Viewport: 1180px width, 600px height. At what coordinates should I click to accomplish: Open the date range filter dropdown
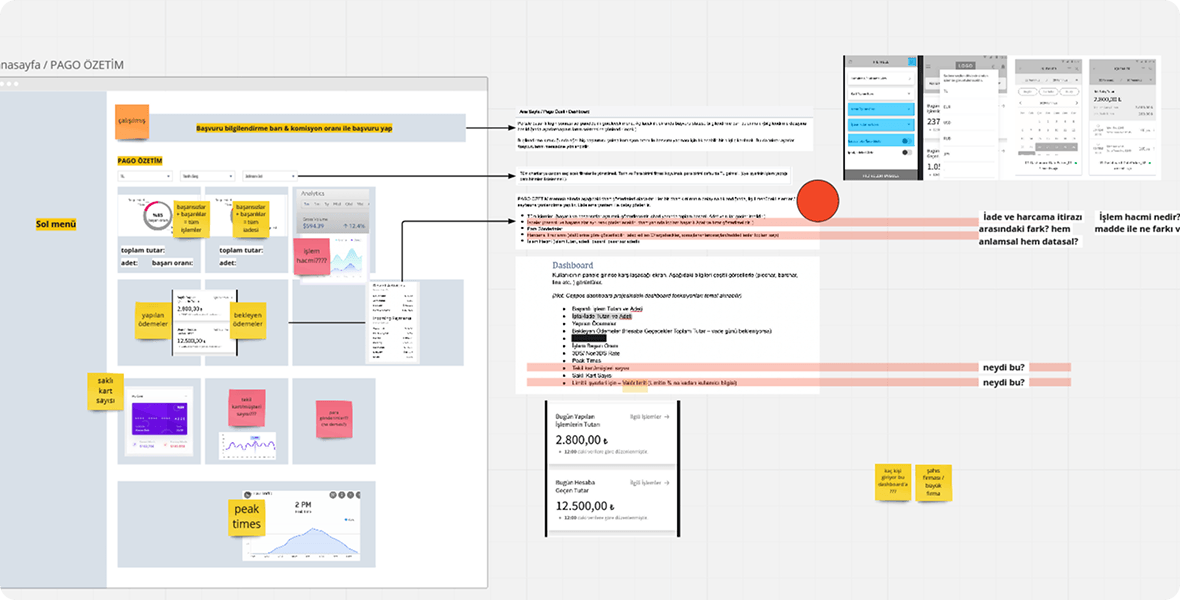click(207, 175)
